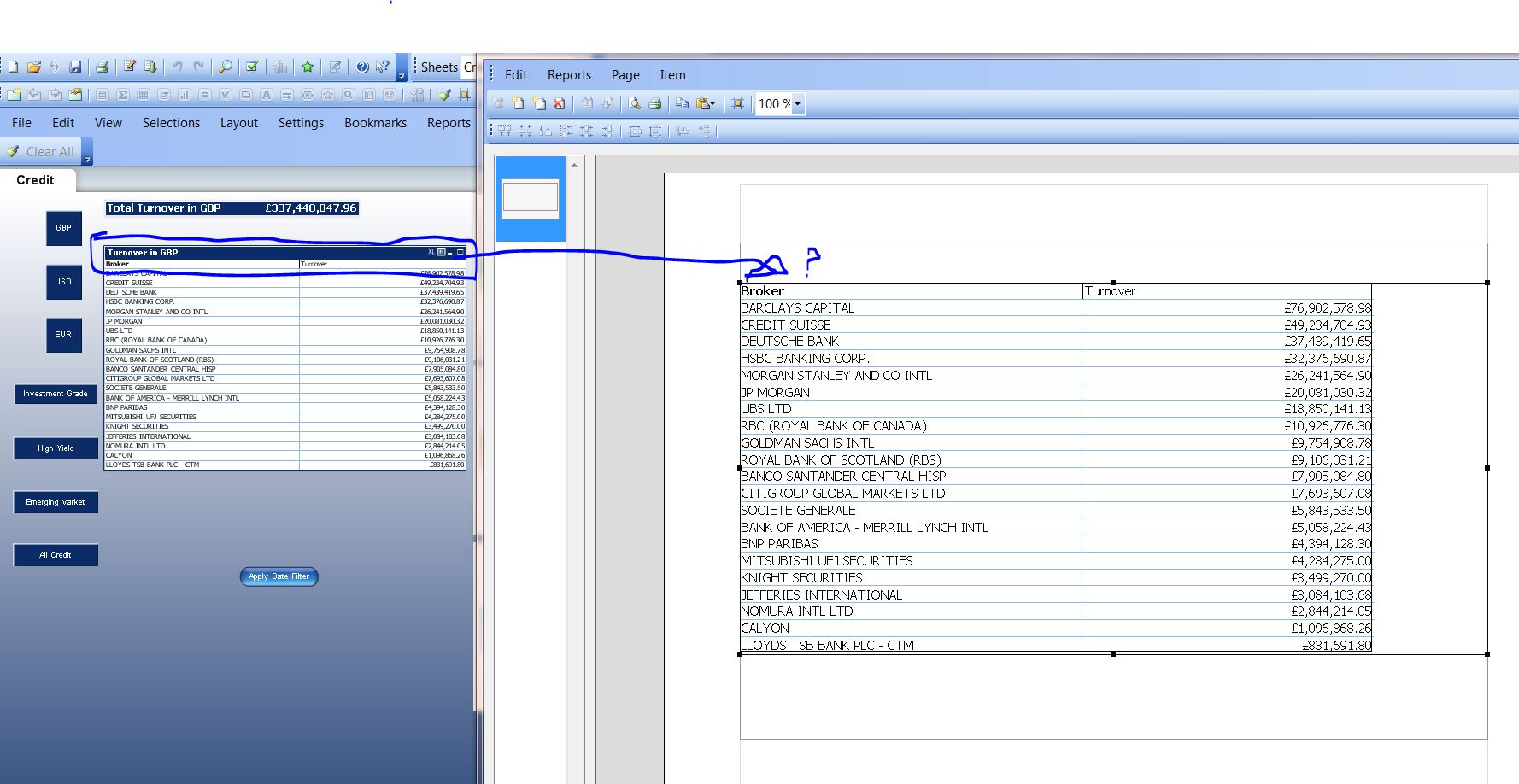Open the File menu
The height and width of the screenshot is (784, 1519).
[21, 123]
